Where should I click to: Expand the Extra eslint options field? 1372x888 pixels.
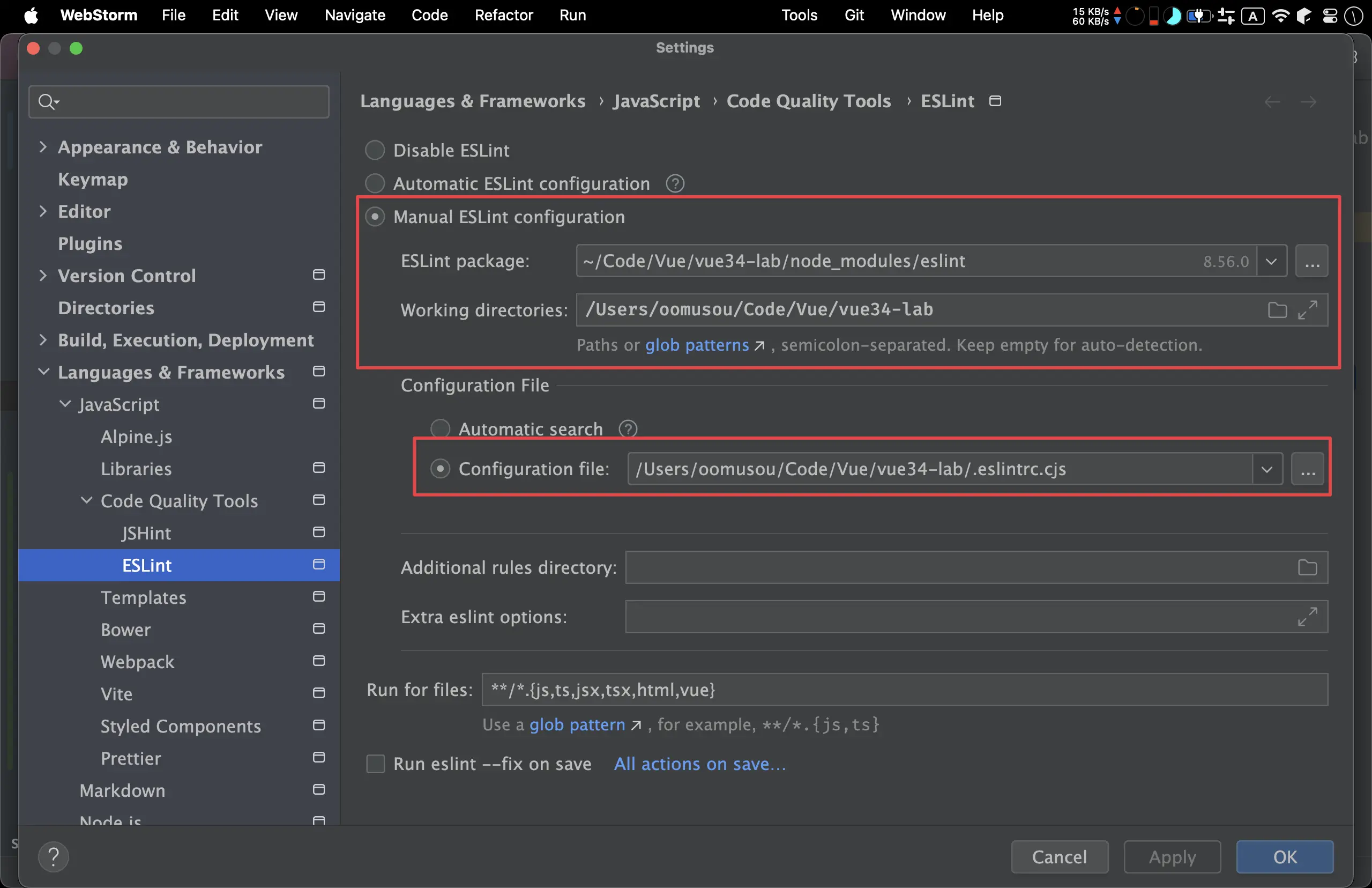(x=1307, y=617)
